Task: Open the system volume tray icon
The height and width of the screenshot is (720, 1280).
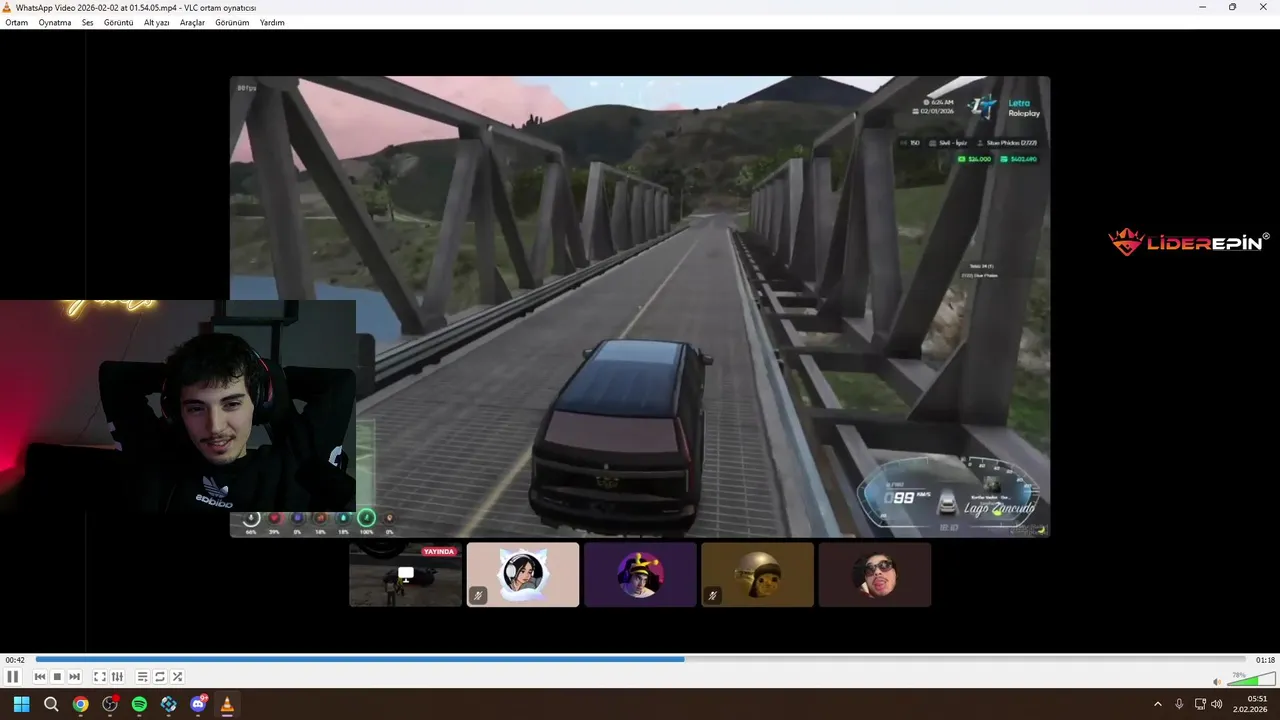Action: click(1217, 704)
